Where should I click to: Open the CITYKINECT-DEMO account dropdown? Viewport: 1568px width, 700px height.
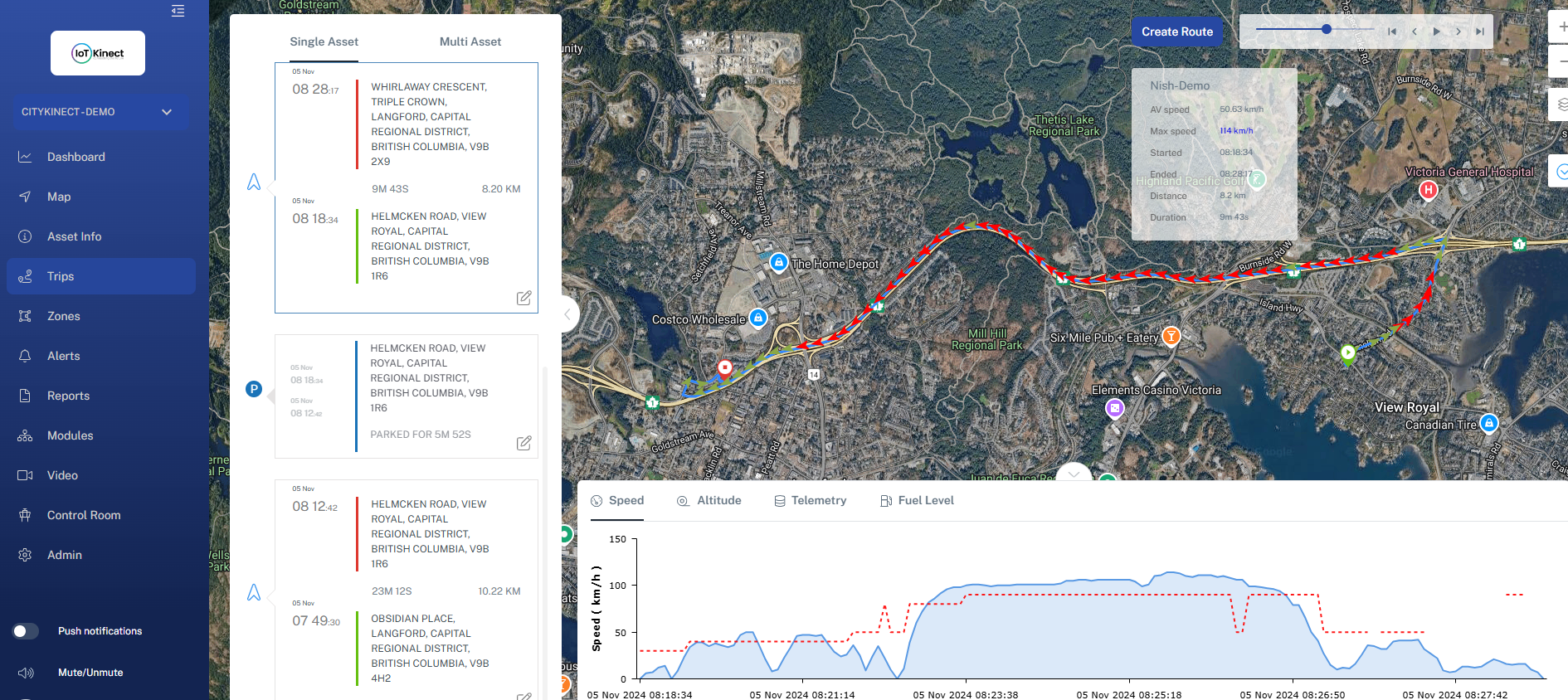(97, 112)
